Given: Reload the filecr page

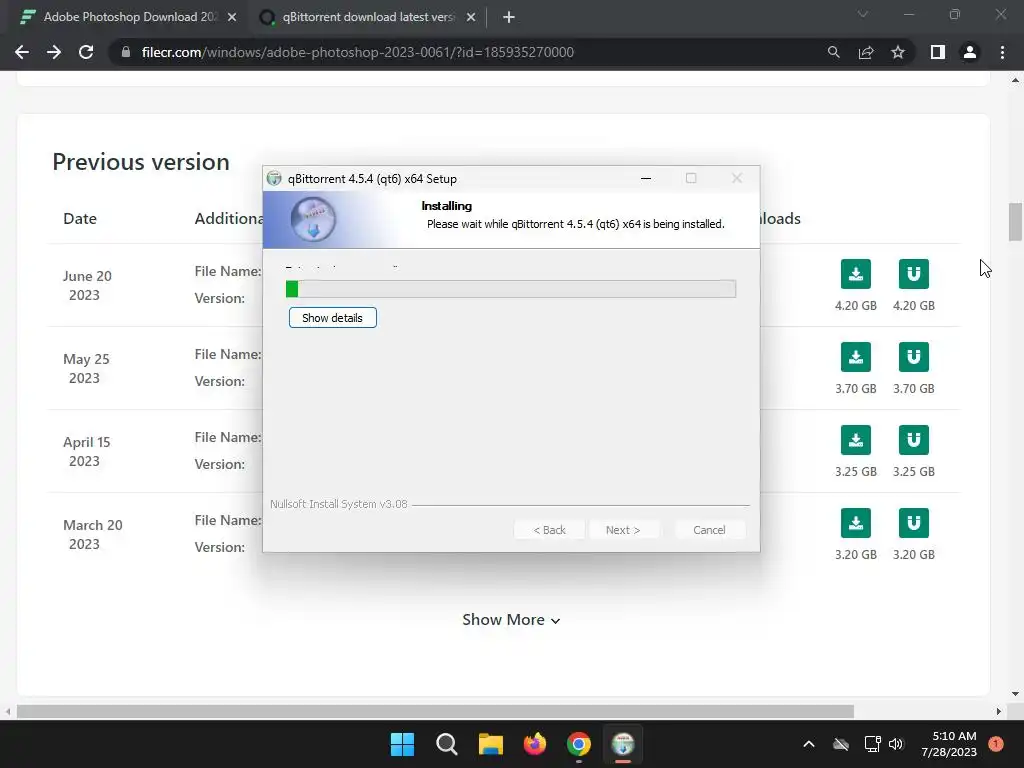Looking at the screenshot, I should click(x=86, y=52).
